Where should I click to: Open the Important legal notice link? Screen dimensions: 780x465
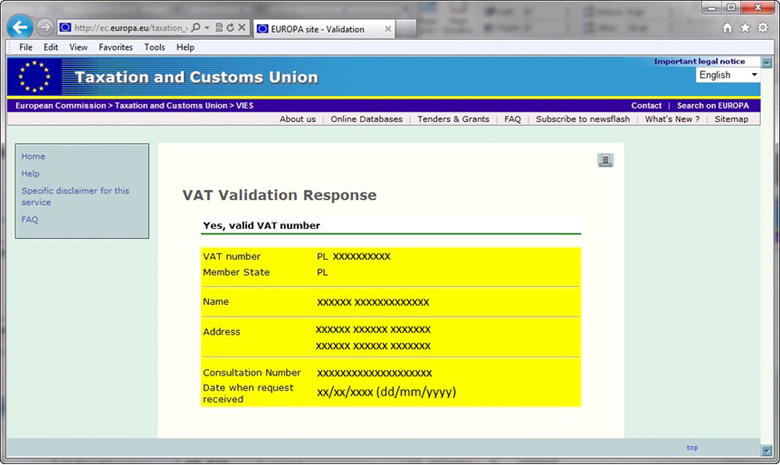[x=699, y=61]
